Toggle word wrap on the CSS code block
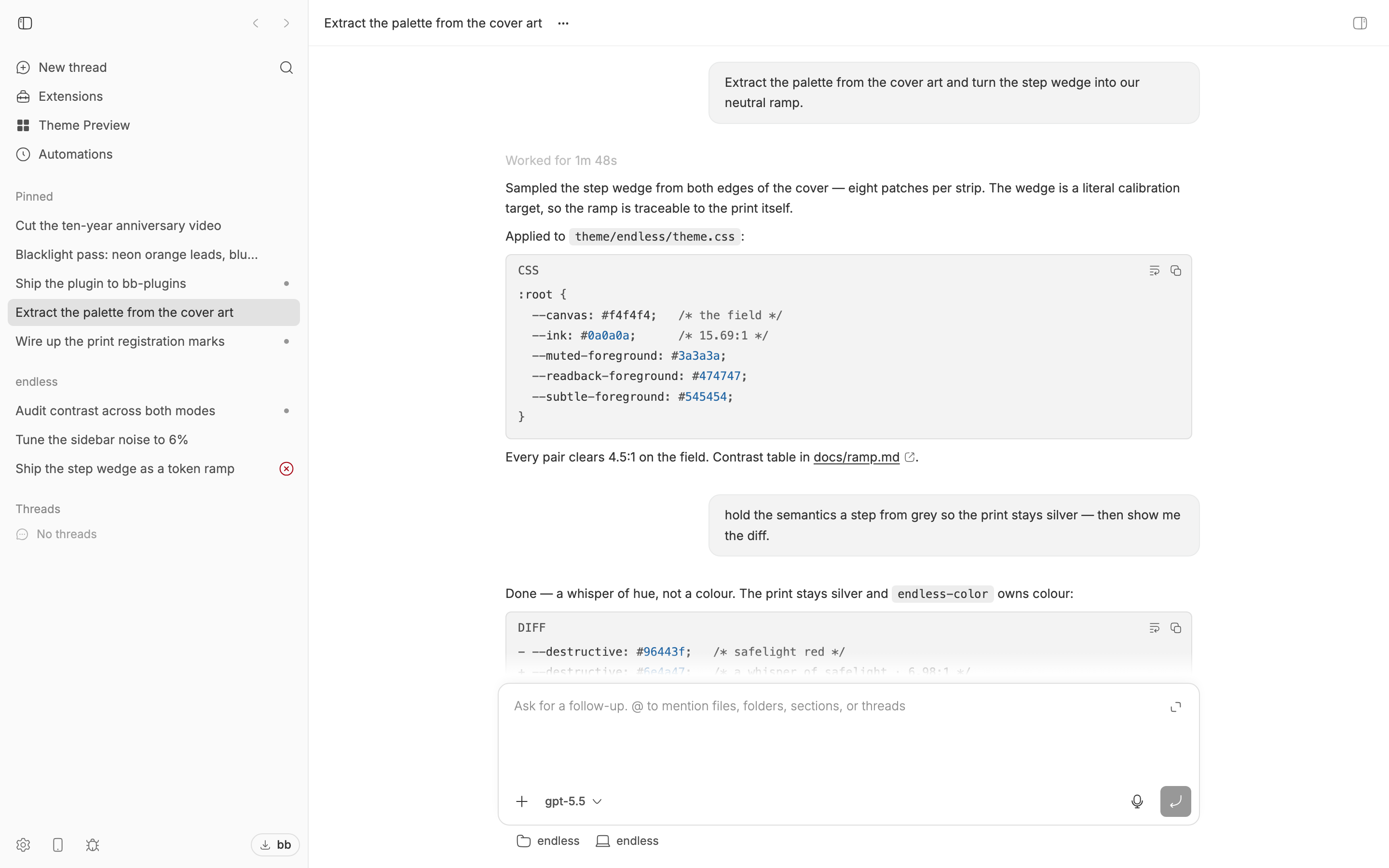The height and width of the screenshot is (868, 1389). pos(1154,271)
